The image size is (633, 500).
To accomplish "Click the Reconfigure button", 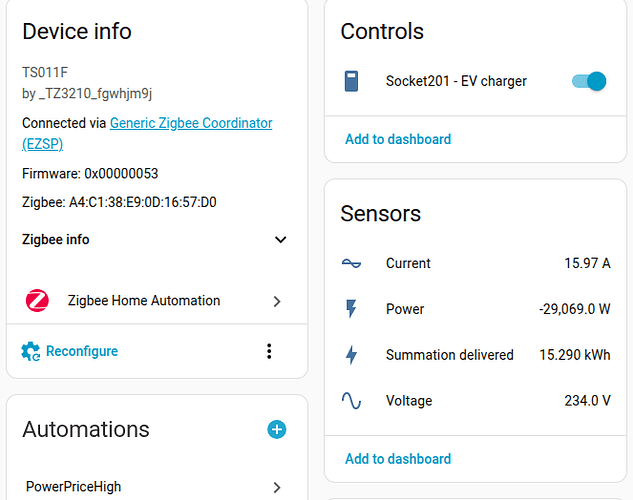I will tap(81, 351).
